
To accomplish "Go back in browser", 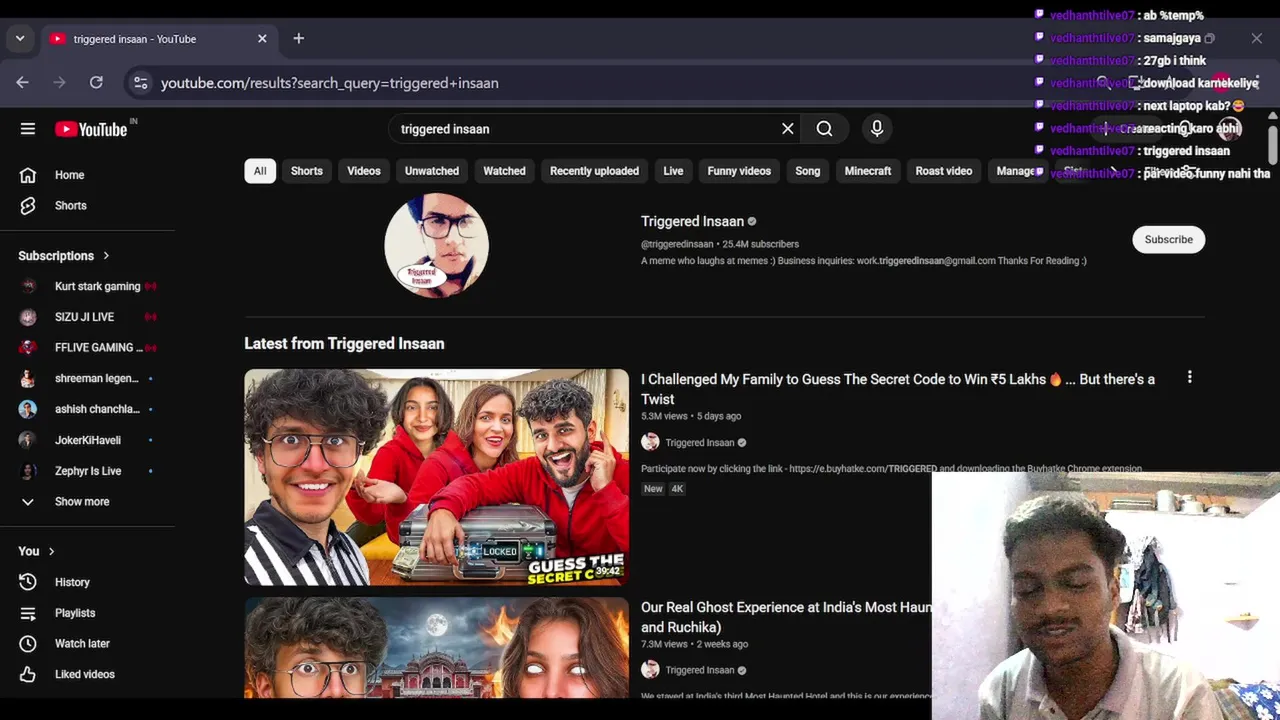I will [x=22, y=83].
